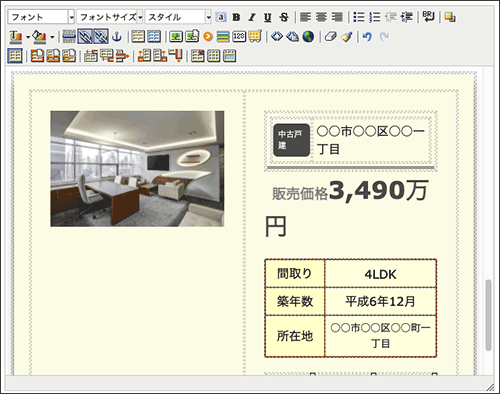Apply italic formatting

coord(252,17)
